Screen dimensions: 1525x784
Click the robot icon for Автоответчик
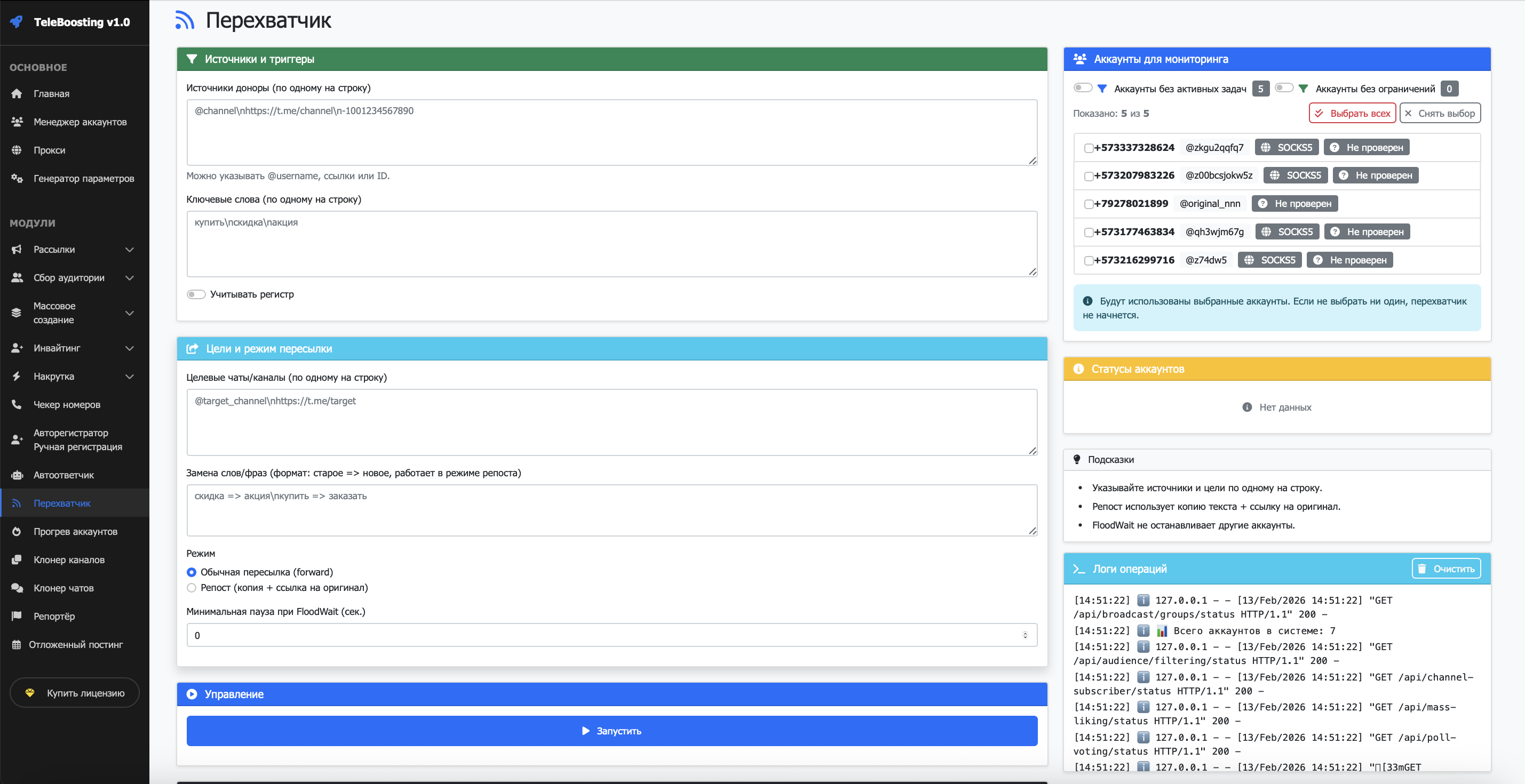click(17, 475)
